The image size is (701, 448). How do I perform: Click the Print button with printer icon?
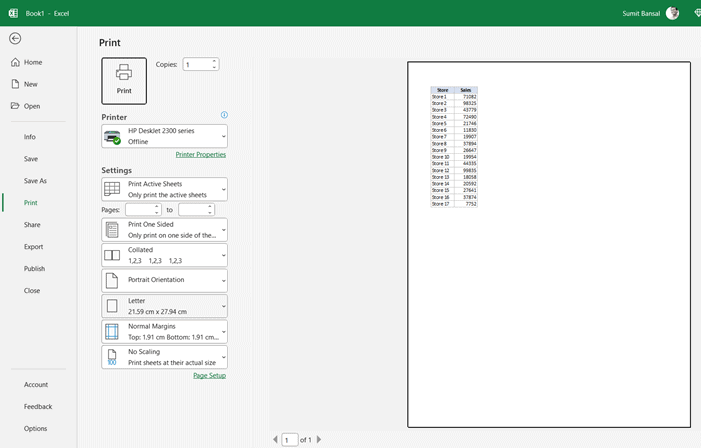pyautogui.click(x=124, y=80)
